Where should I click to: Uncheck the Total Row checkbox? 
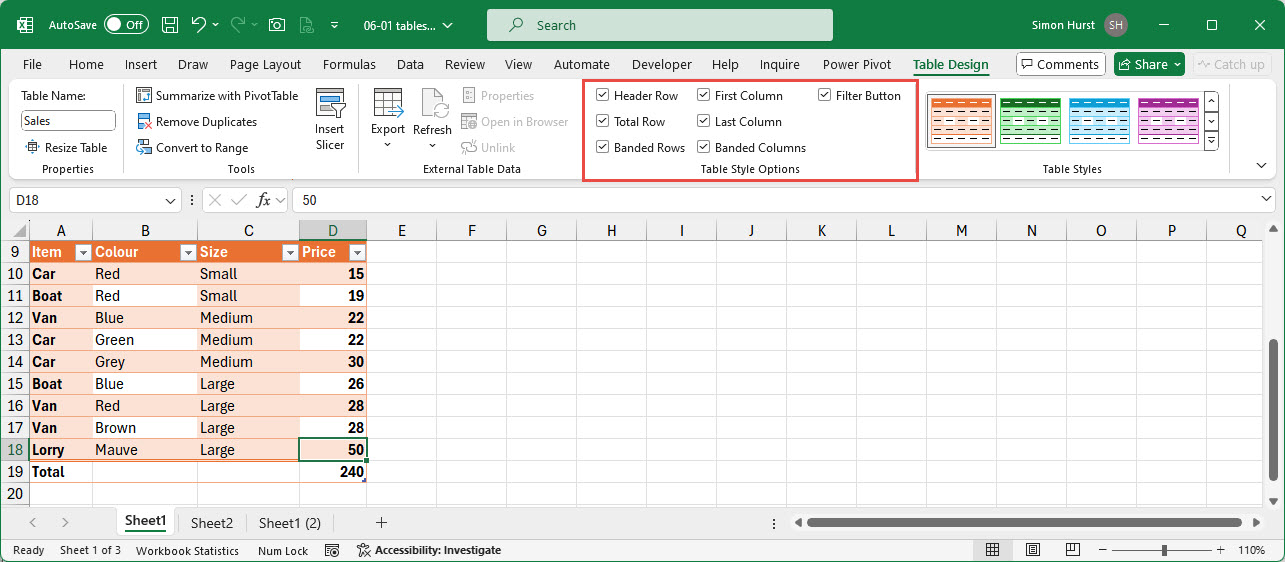pos(603,122)
